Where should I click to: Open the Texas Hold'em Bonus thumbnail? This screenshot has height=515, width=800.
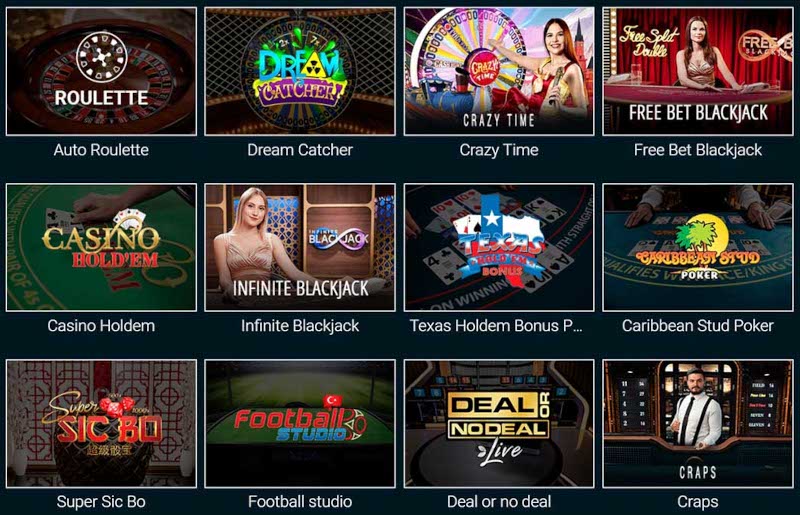pyautogui.click(x=499, y=248)
